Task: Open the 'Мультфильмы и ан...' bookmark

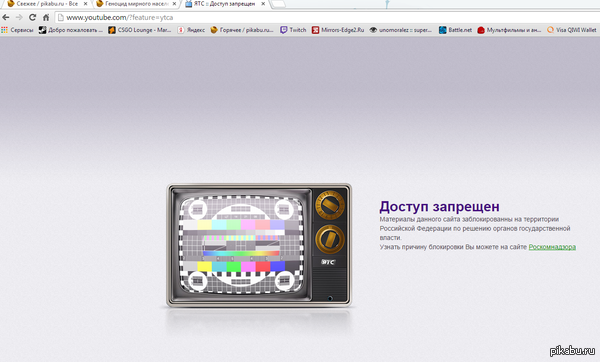Action: (509, 30)
